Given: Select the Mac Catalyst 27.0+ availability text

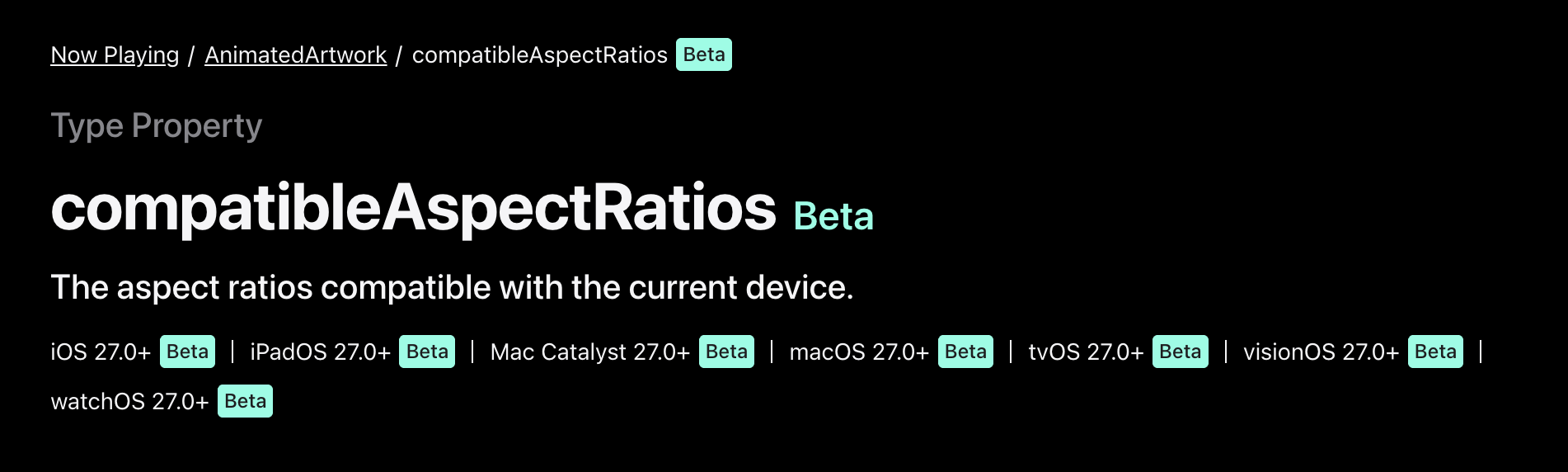Looking at the screenshot, I should coord(590,352).
